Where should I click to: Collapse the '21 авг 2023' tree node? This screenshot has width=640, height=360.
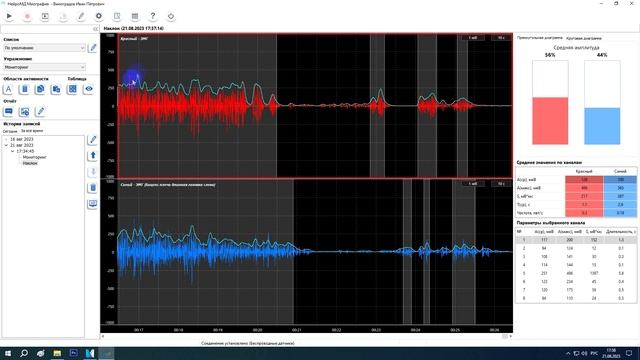[x=6, y=145]
